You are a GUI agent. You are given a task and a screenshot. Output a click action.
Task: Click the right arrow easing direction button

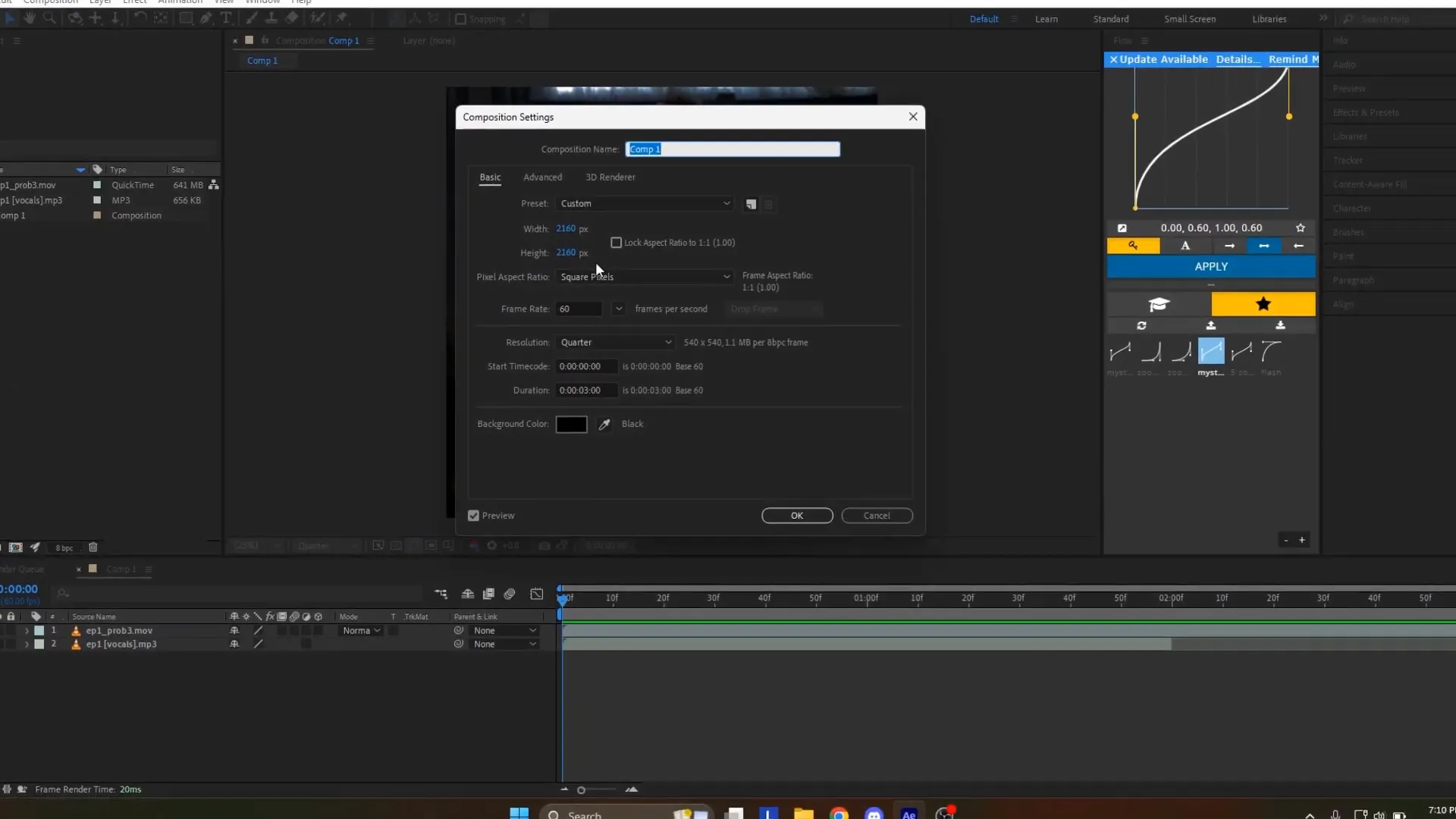tap(1229, 246)
